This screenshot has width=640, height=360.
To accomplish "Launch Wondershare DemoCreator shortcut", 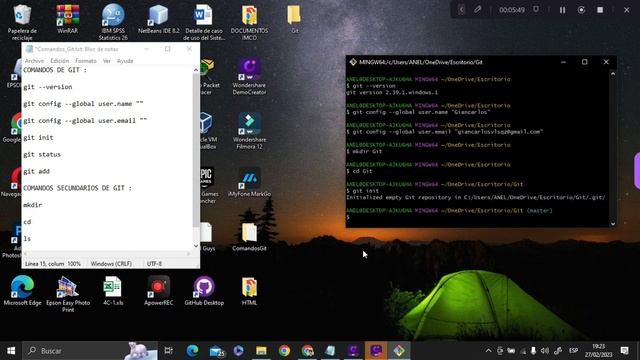I will pos(249,77).
